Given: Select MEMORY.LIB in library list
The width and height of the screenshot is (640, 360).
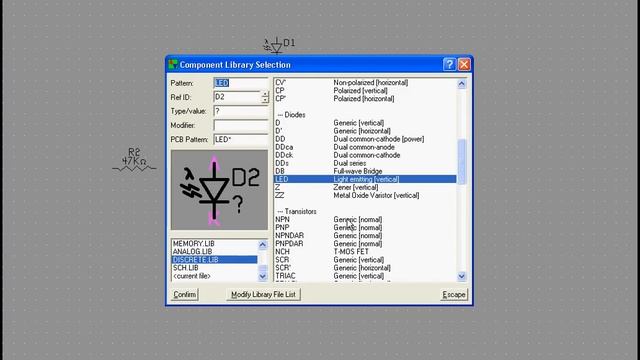Looking at the screenshot, I should (x=214, y=244).
